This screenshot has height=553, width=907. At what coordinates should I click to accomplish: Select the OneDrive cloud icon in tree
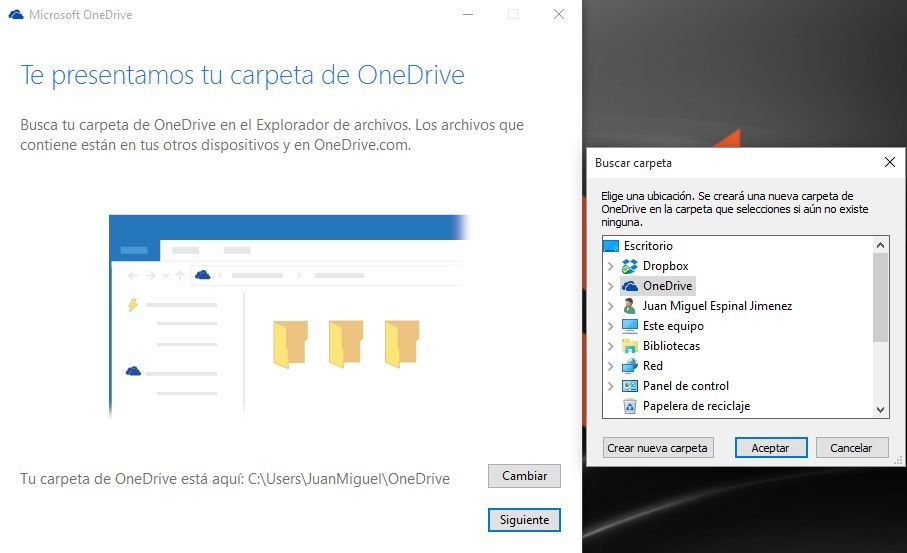[629, 286]
